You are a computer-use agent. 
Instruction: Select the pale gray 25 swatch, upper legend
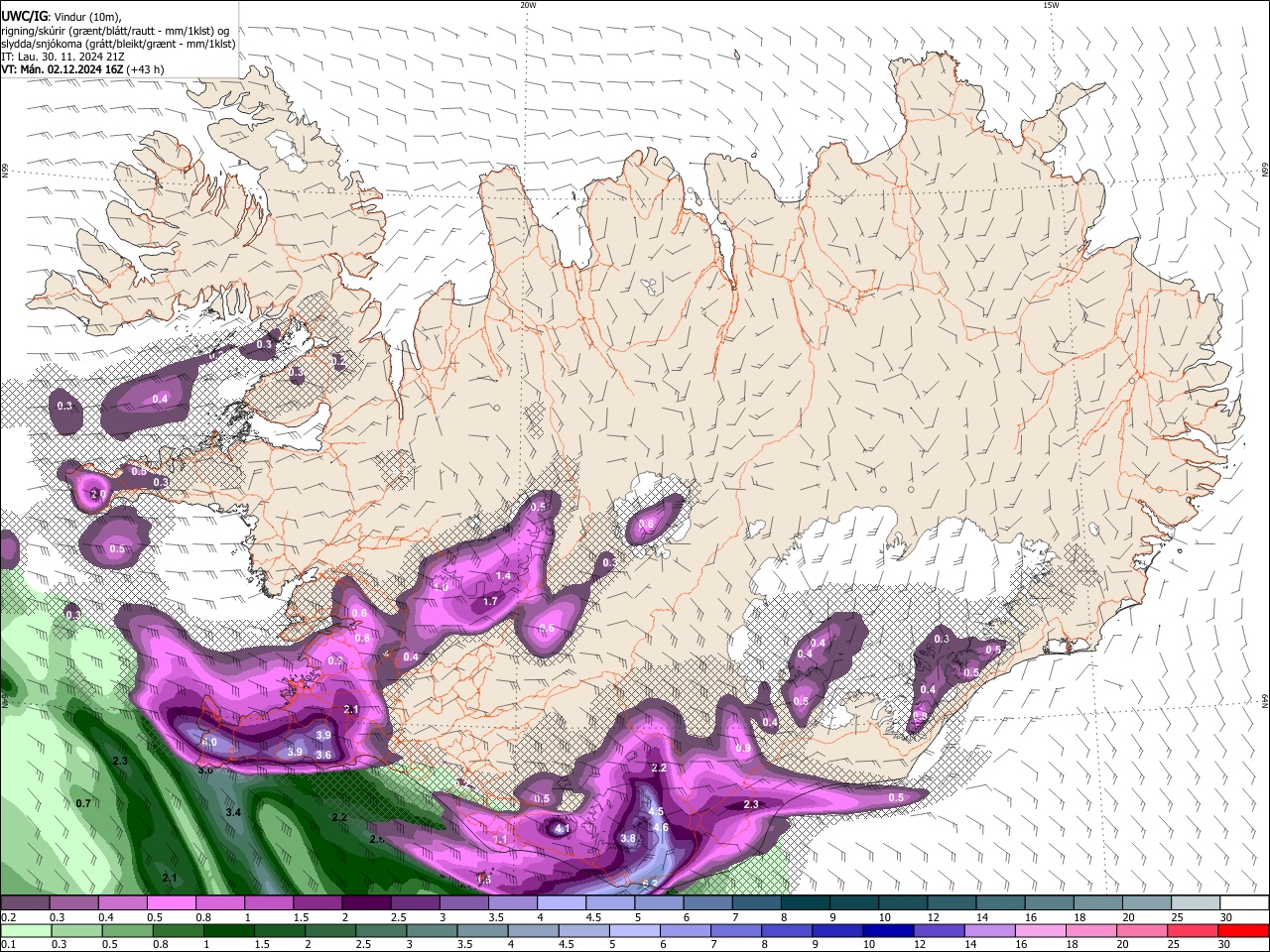(1197, 903)
